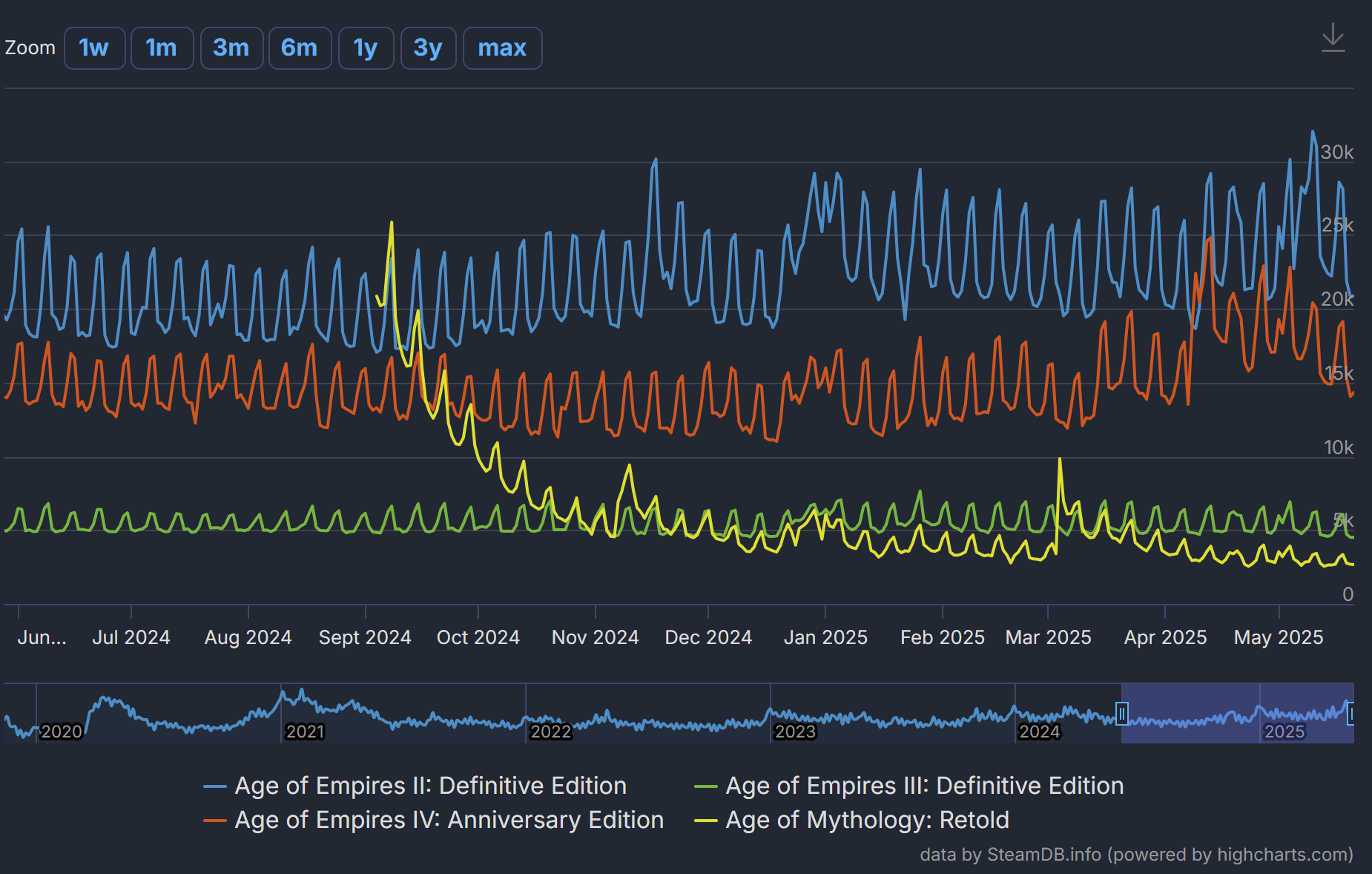
Task: Set zoom range to 1w
Action: click(94, 48)
